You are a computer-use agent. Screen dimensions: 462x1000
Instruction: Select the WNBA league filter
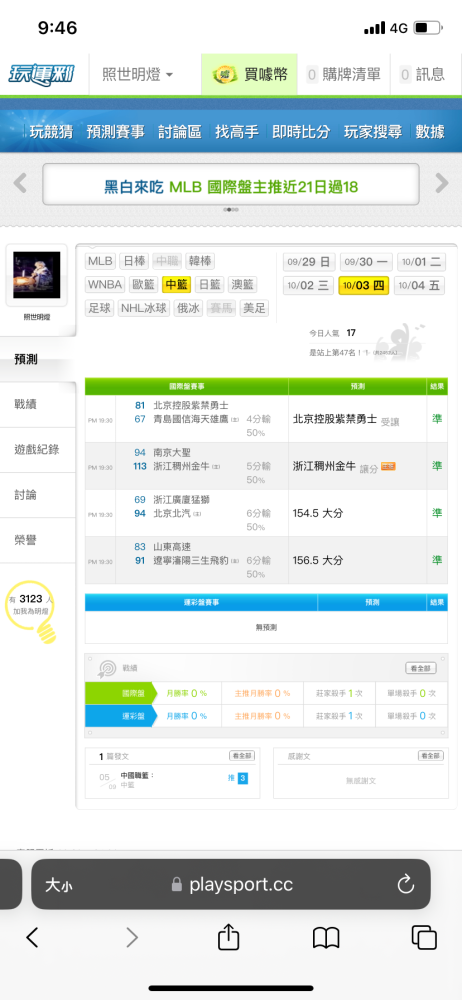tap(105, 284)
